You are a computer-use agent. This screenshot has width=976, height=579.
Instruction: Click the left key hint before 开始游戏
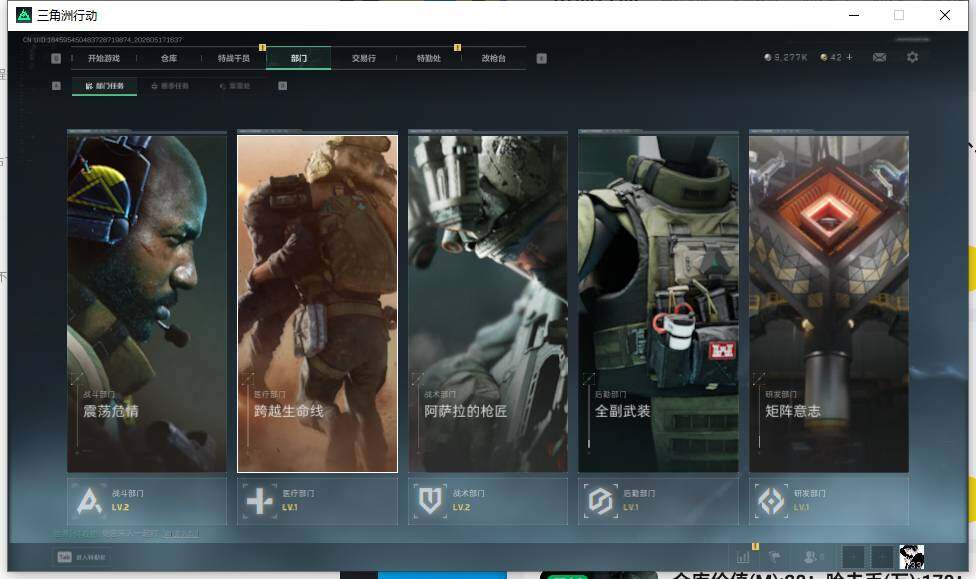coord(56,59)
